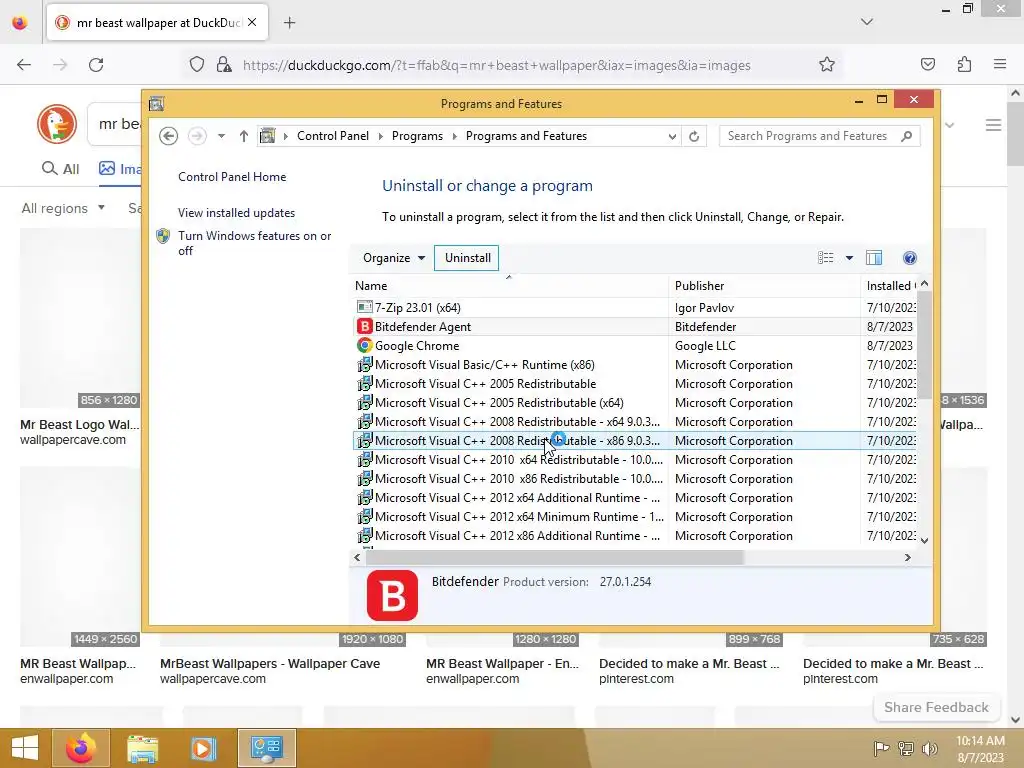The height and width of the screenshot is (768, 1024).
Task: Open Firefox Extensions puzzle icon
Action: 964,64
